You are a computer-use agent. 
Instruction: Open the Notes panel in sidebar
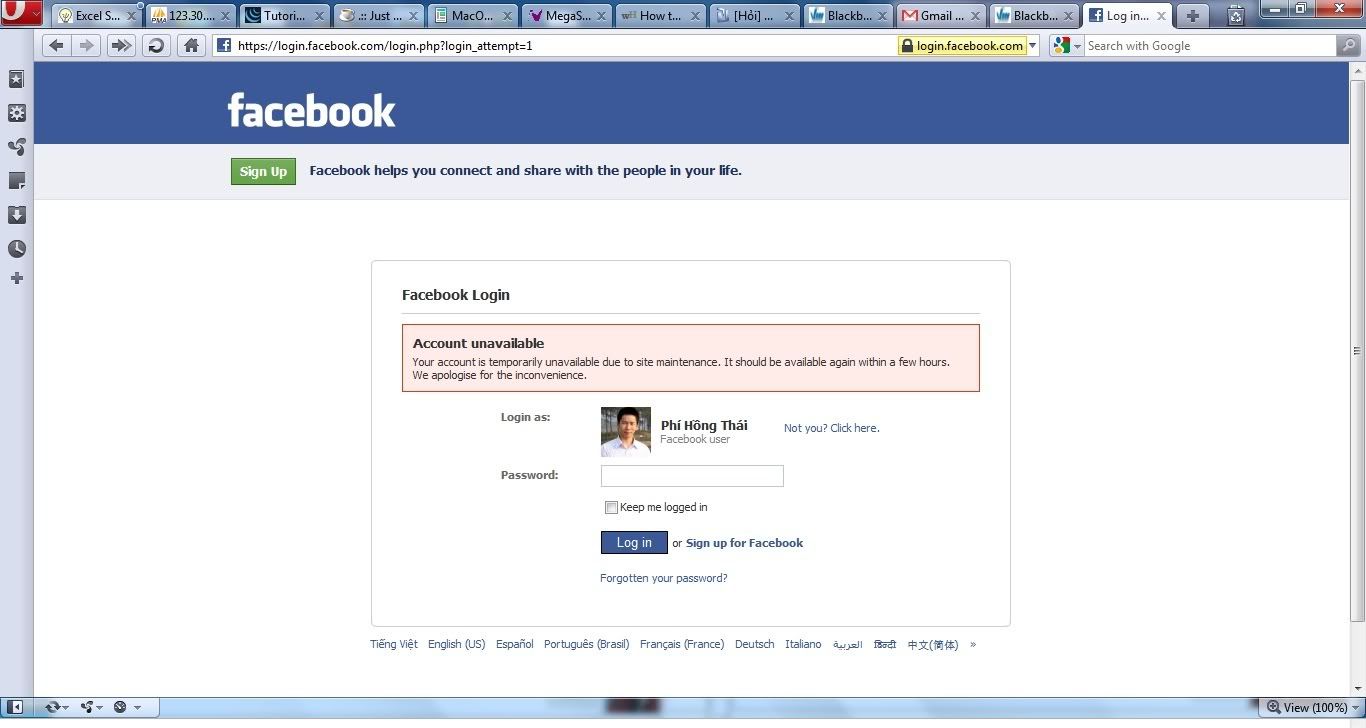pyautogui.click(x=16, y=181)
